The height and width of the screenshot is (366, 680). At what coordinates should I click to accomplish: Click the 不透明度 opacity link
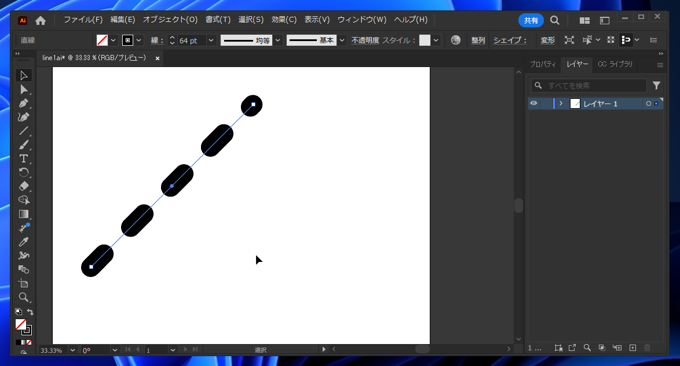point(365,40)
